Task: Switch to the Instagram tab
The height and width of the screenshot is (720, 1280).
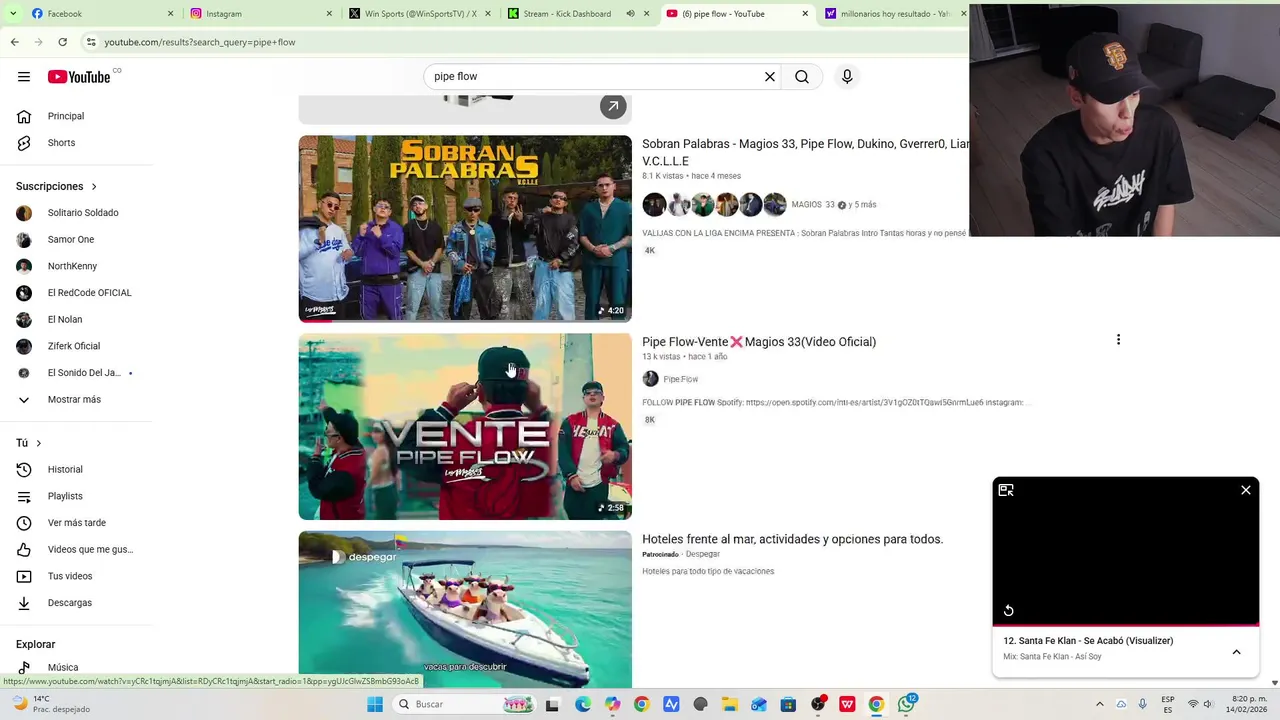Action: (261, 14)
